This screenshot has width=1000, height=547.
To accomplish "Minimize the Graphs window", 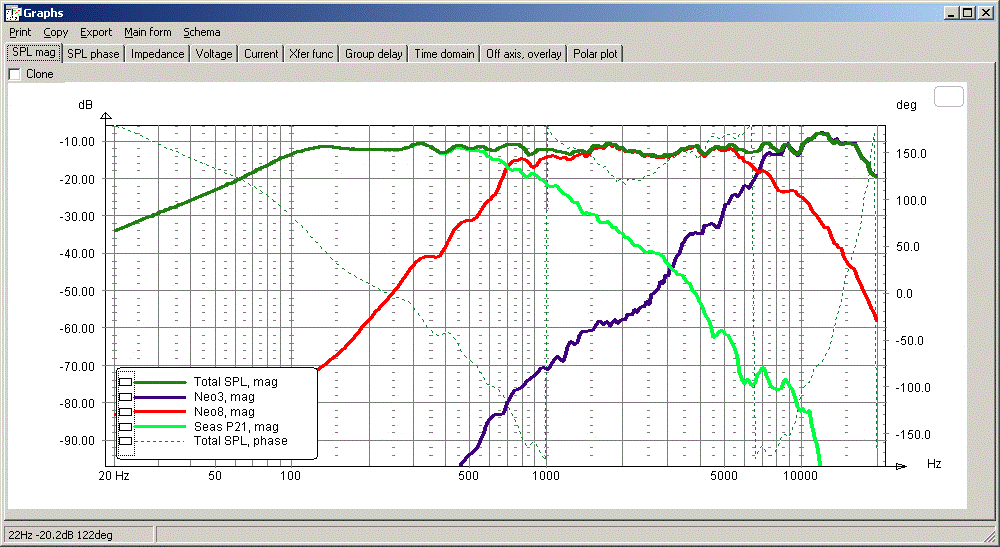I will pyautogui.click(x=952, y=12).
